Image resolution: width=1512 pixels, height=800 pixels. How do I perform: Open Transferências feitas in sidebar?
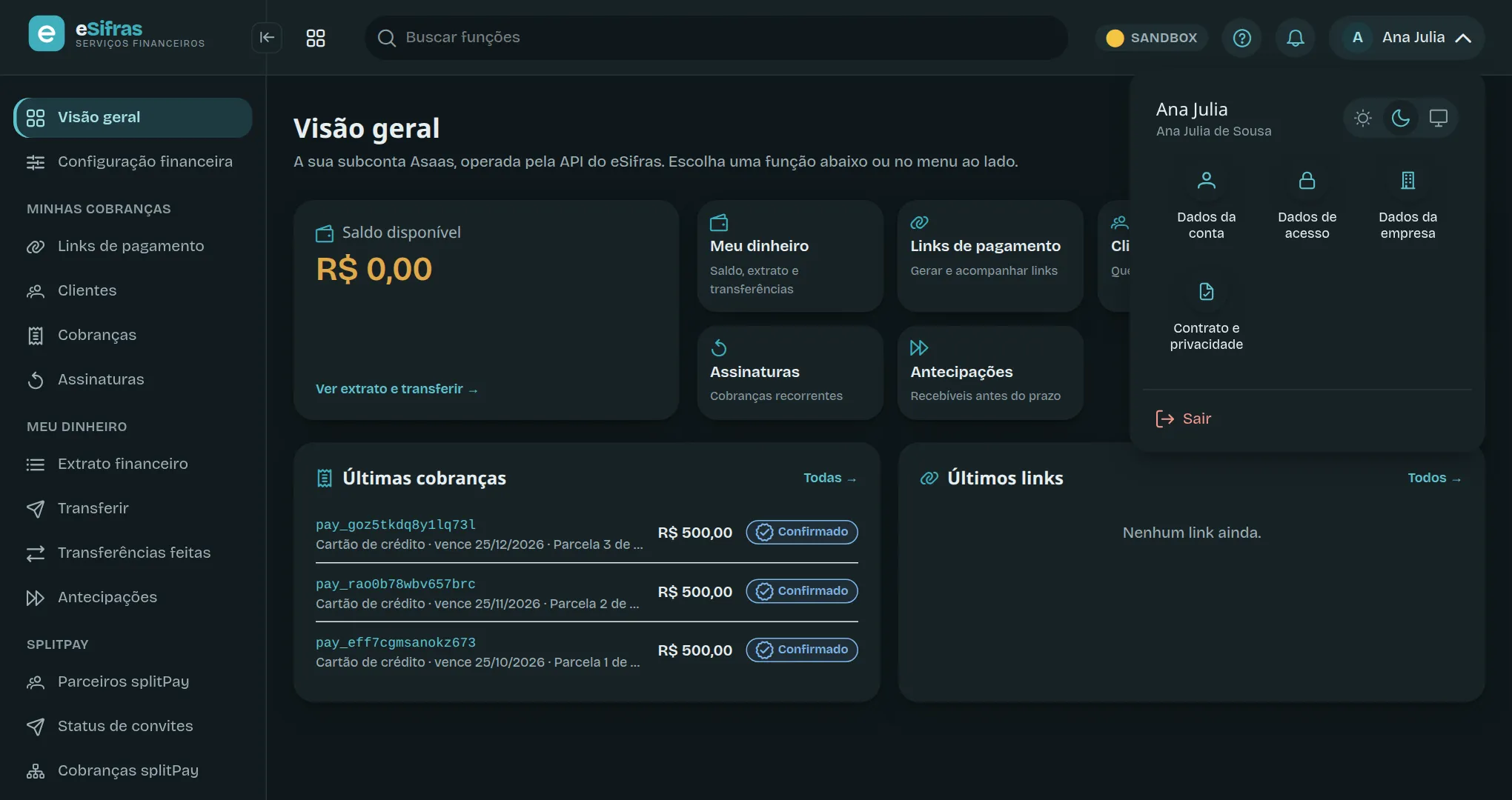133,553
